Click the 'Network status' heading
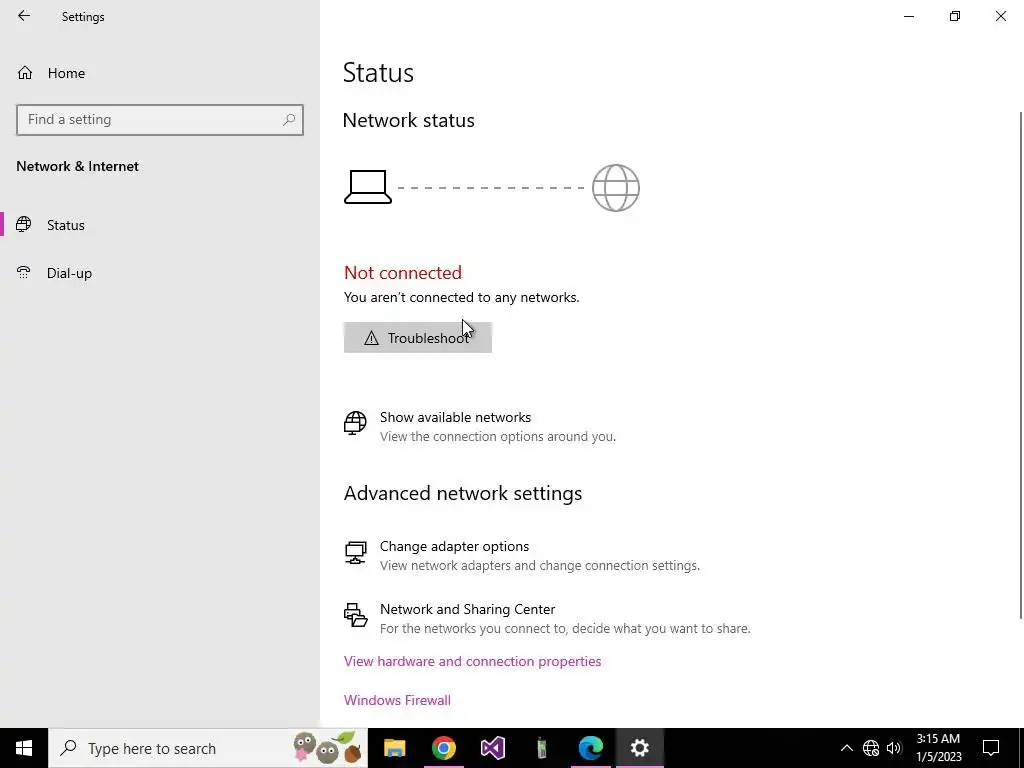Viewport: 1024px width, 768px height. pos(409,120)
